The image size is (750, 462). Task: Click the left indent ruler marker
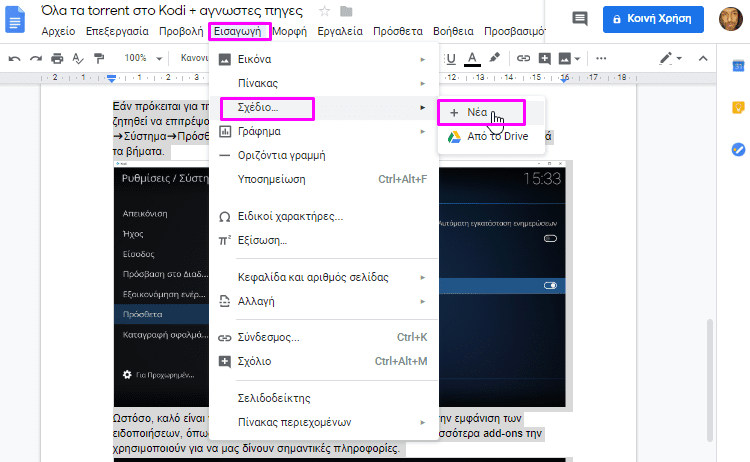coord(111,78)
